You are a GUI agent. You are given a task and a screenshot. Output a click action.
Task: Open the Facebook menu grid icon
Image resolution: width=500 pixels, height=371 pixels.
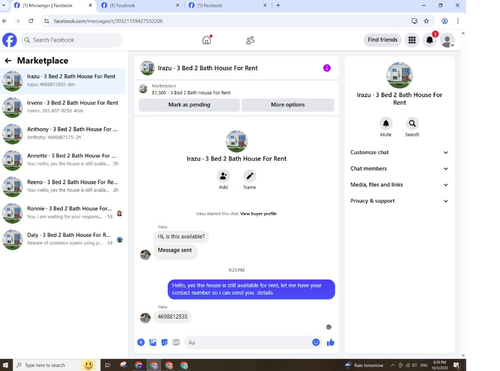click(x=412, y=40)
